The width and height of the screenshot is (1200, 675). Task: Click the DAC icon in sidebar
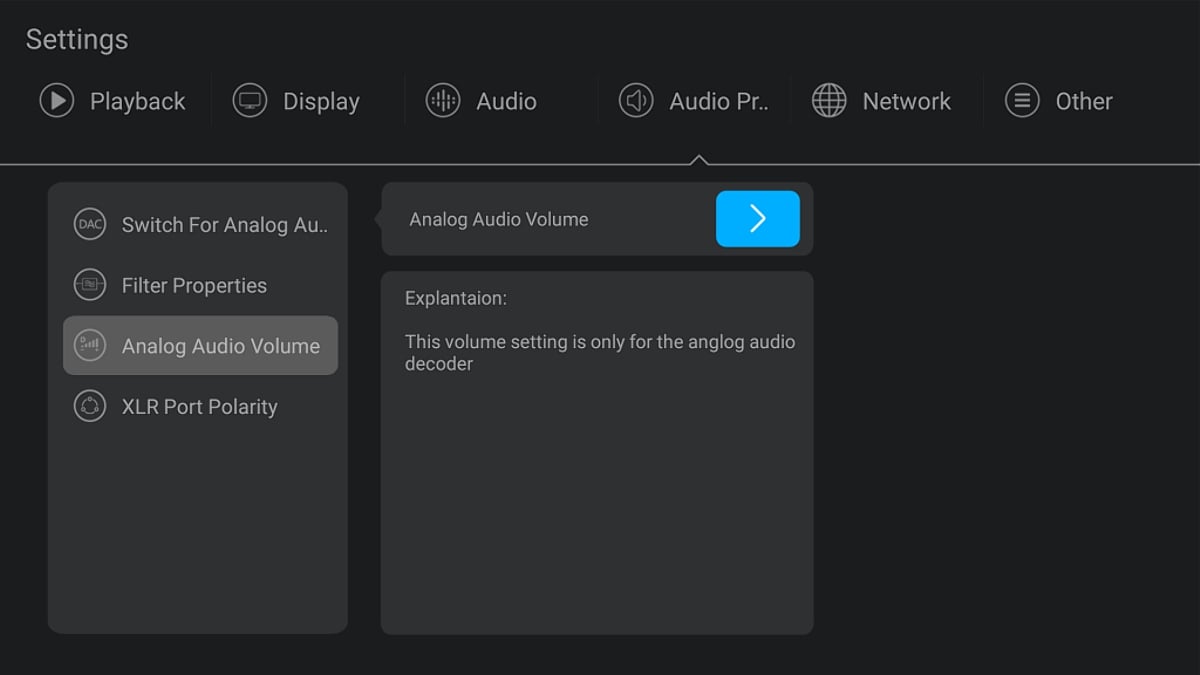click(x=90, y=225)
